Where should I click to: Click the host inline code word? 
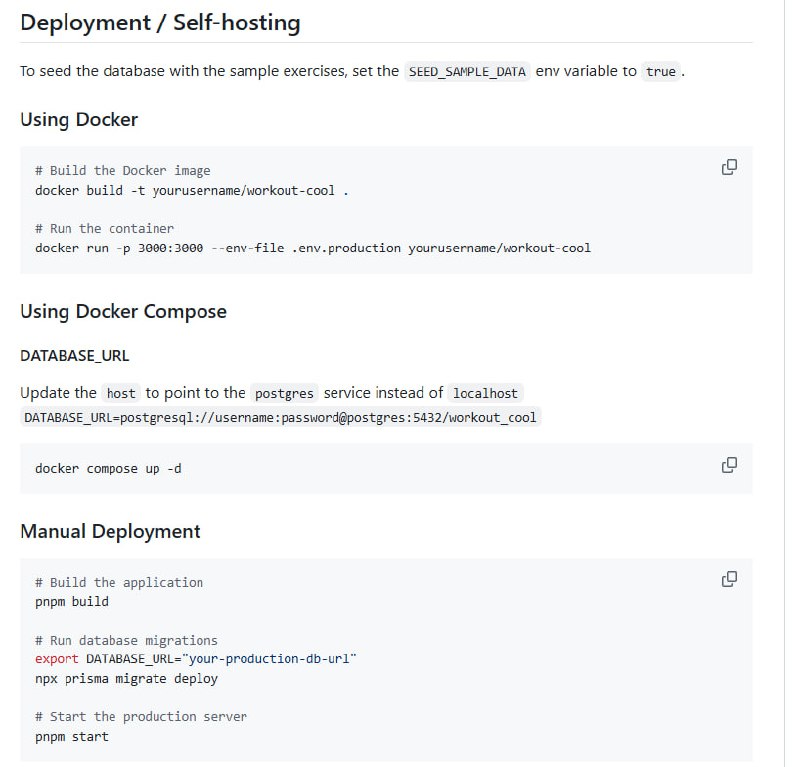pyautogui.click(x=121, y=393)
